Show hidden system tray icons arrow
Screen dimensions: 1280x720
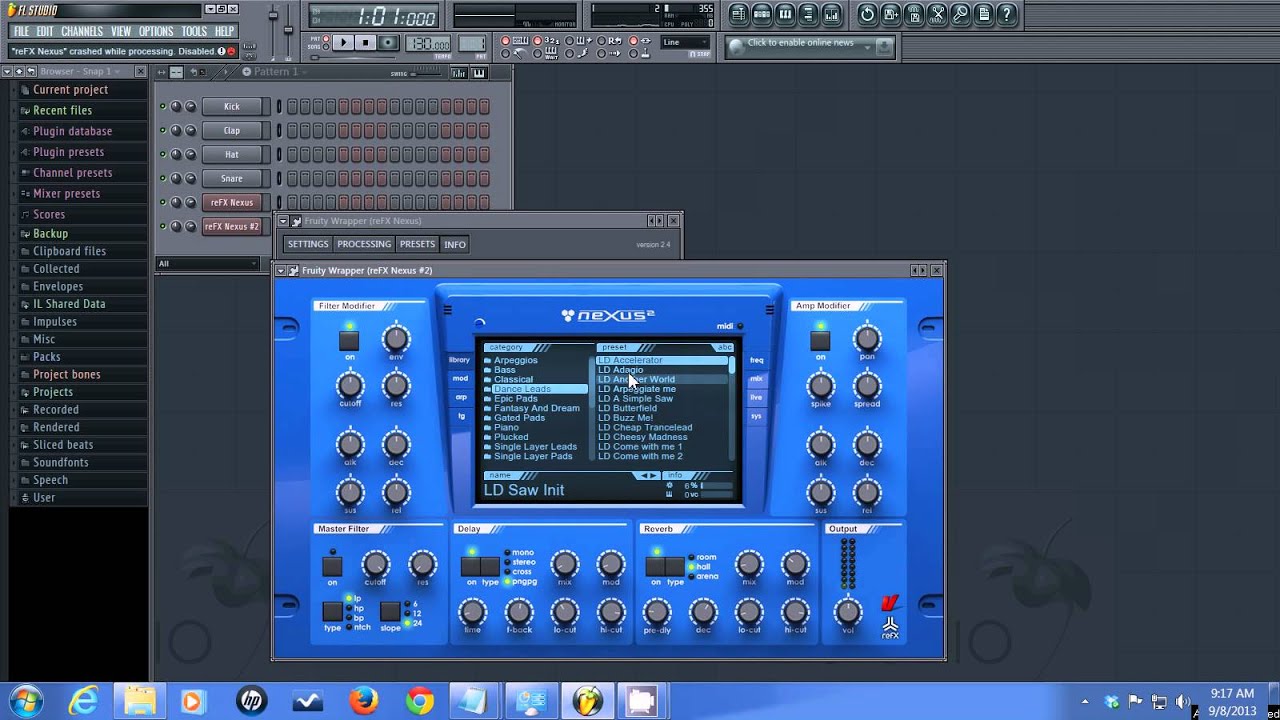click(1085, 702)
